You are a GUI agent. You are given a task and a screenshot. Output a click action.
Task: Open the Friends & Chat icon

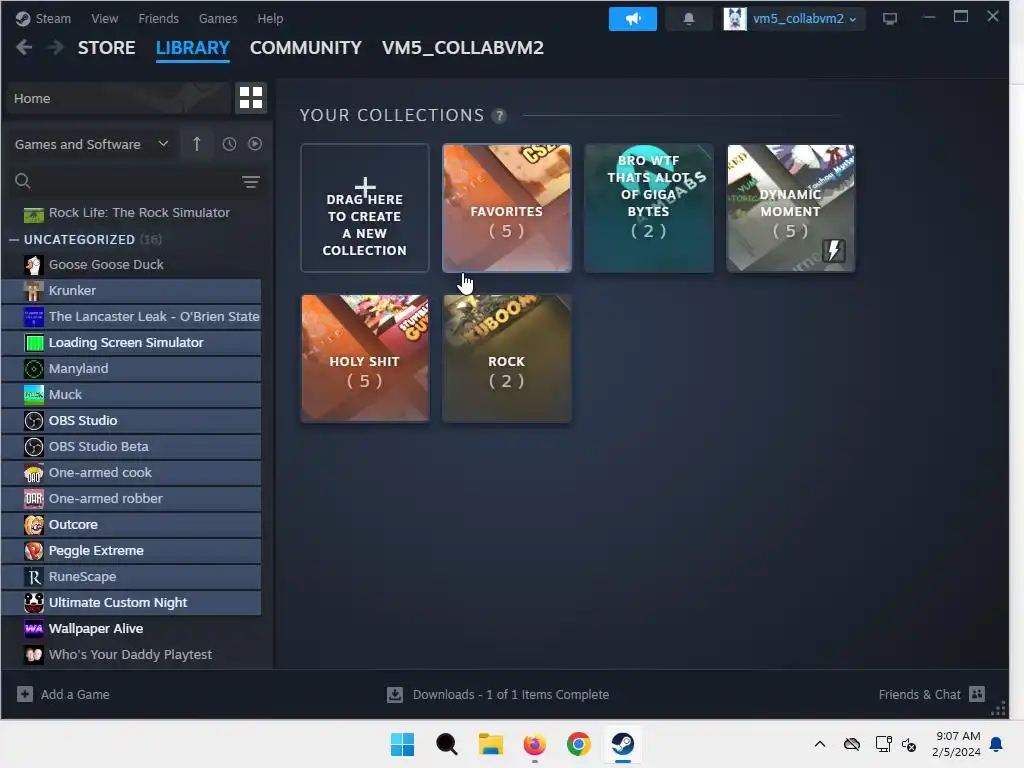click(977, 694)
